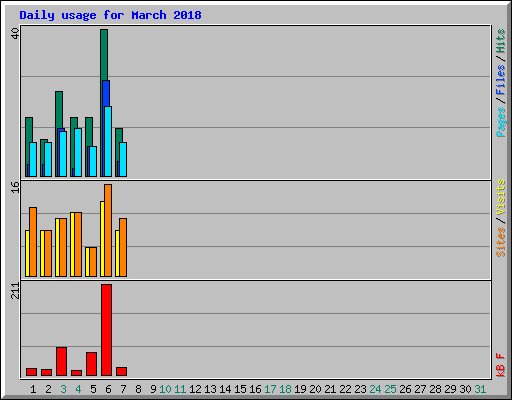
Task: Click green day label 24 on the x-axis
Action: (x=375, y=389)
